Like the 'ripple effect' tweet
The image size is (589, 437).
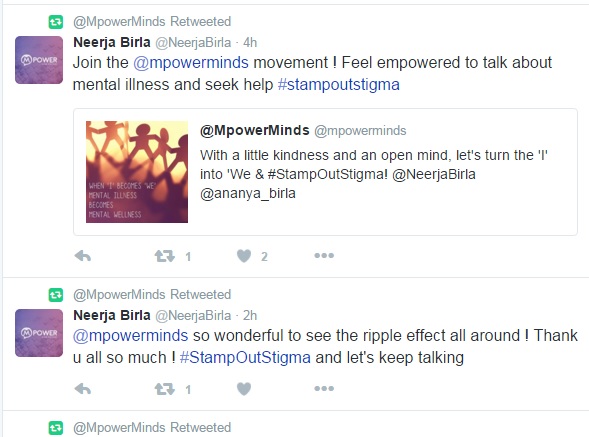(x=244, y=389)
